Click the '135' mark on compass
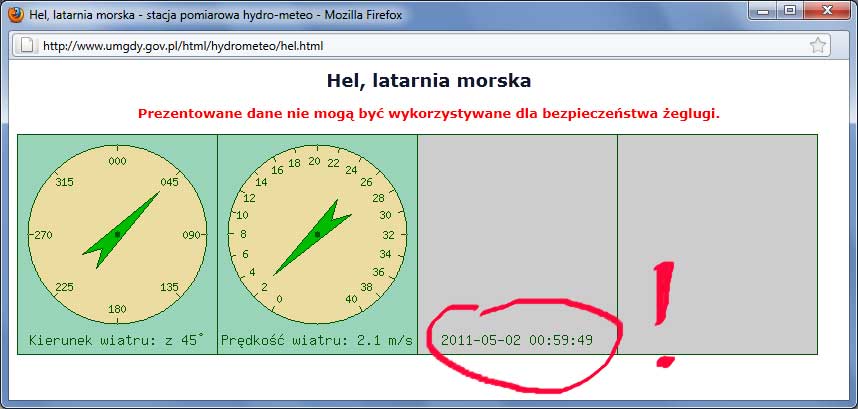Screen dimensions: 858x409 tap(170, 287)
